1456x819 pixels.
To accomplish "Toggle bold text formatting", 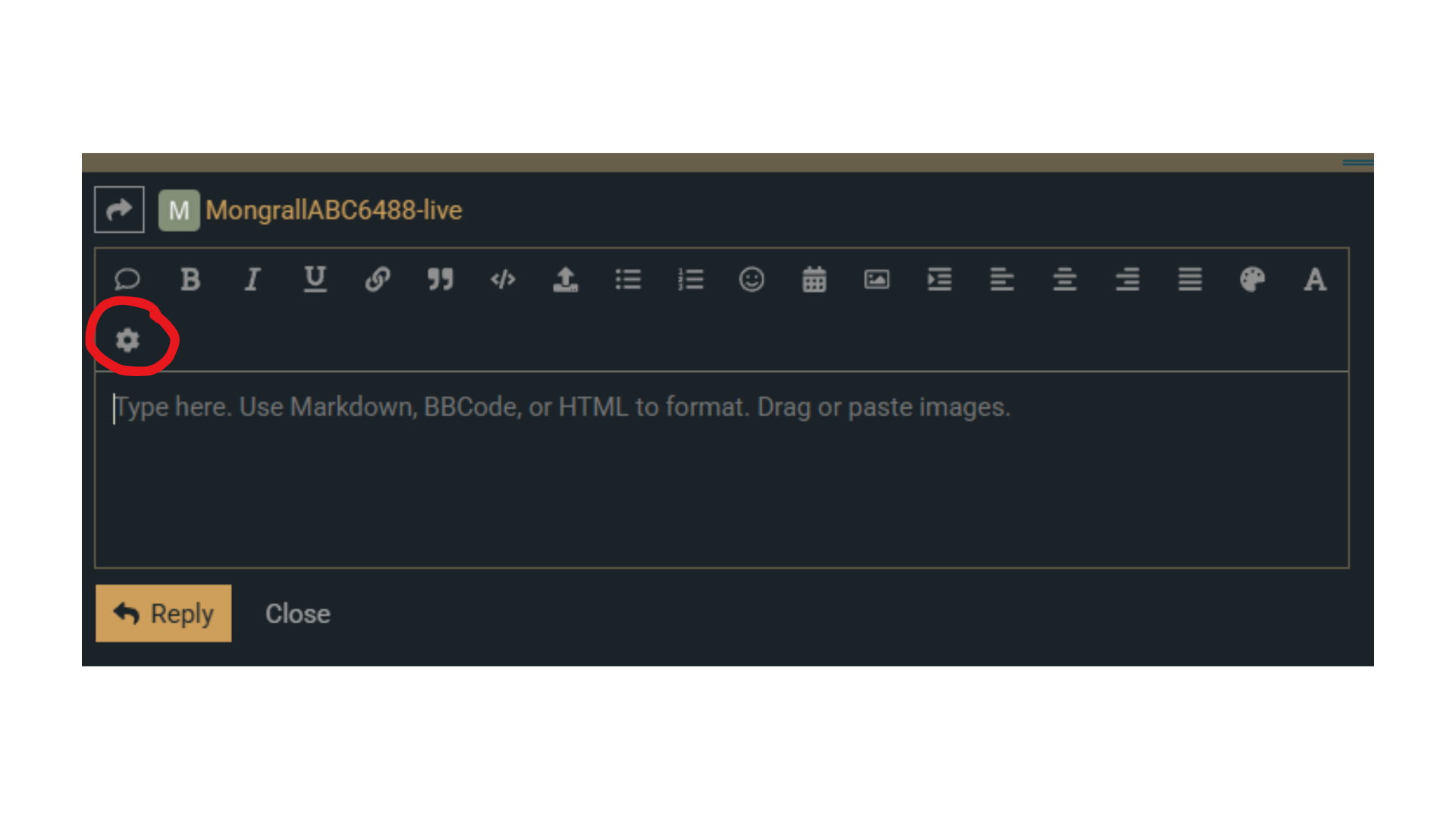I will pos(190,279).
